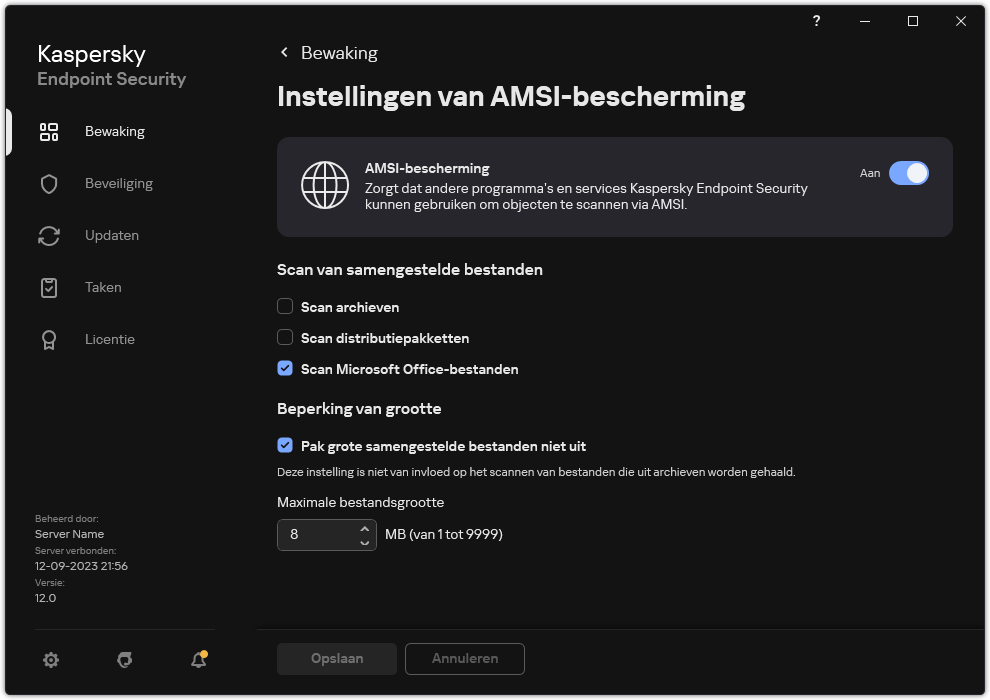
Task: Click the Kaspersky Endpoint Security logo
Action: tap(111, 66)
